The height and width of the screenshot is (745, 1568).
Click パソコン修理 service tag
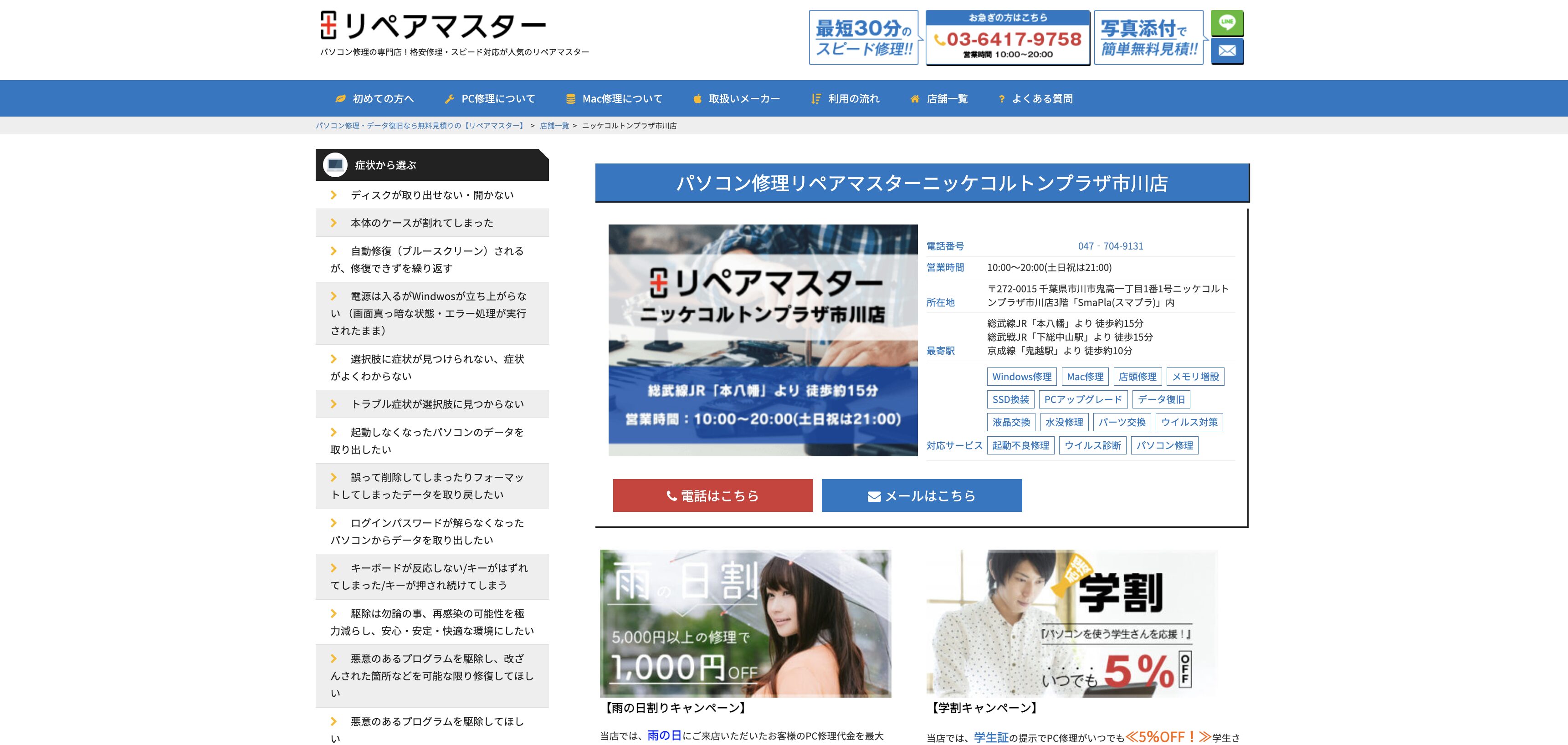click(x=1164, y=445)
